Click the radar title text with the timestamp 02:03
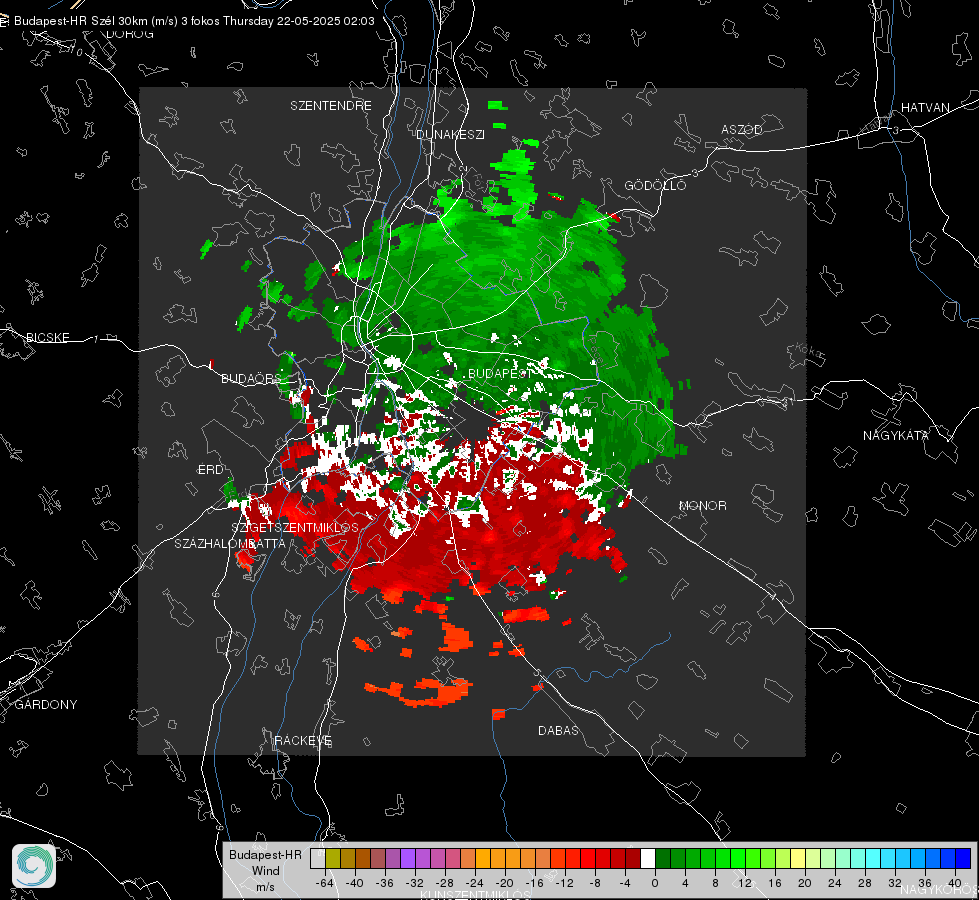This screenshot has height=900, width=979. 194,21
